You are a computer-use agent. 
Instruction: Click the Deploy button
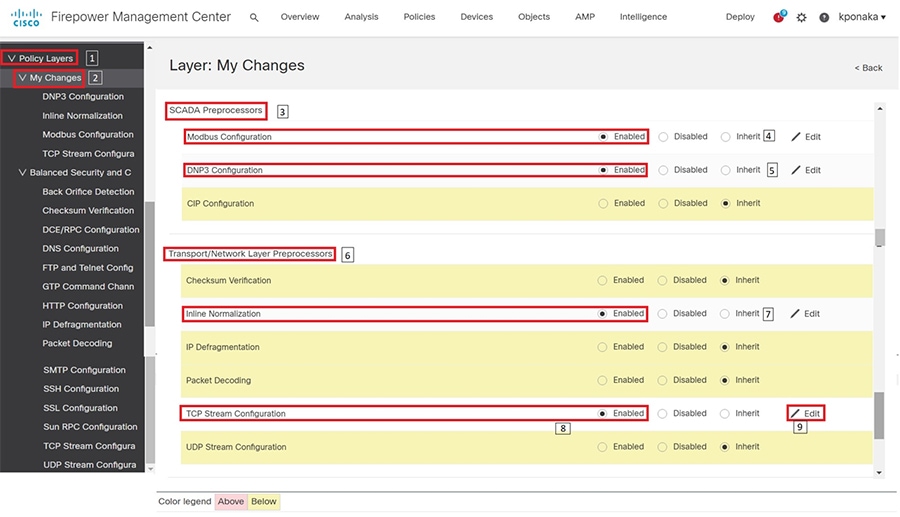coord(740,17)
